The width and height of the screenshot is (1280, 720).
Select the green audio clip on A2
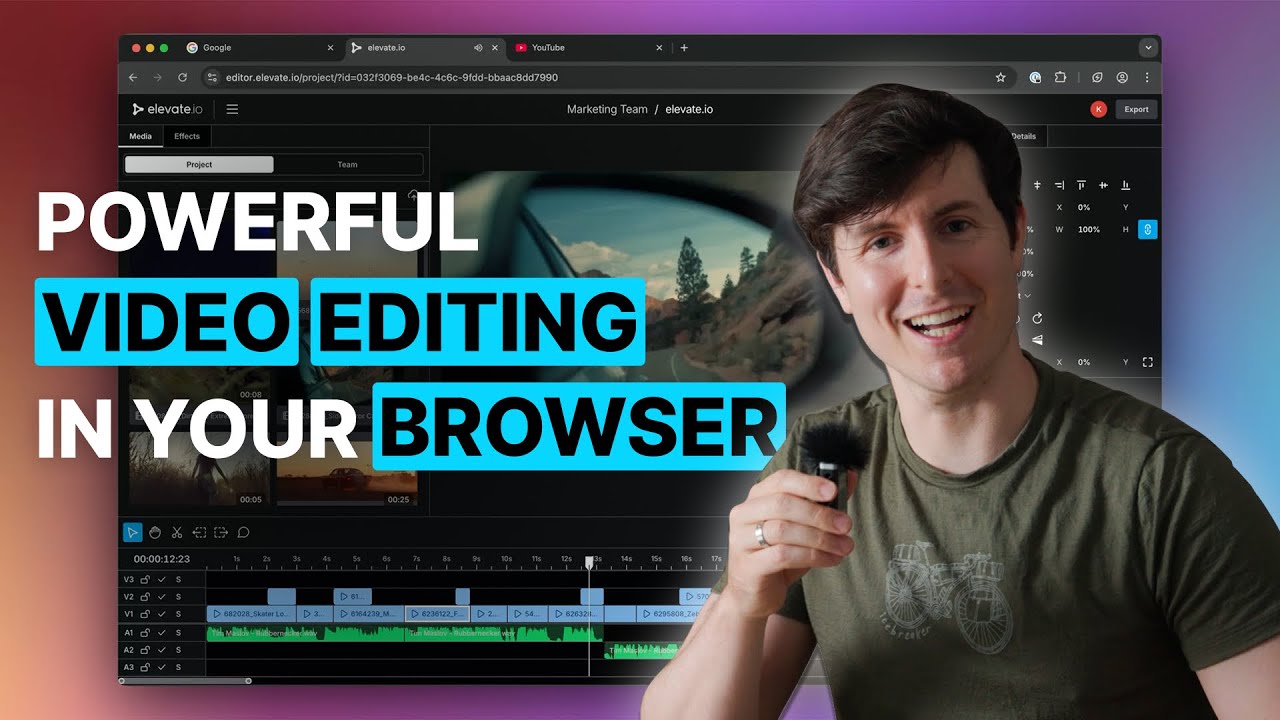(x=641, y=650)
